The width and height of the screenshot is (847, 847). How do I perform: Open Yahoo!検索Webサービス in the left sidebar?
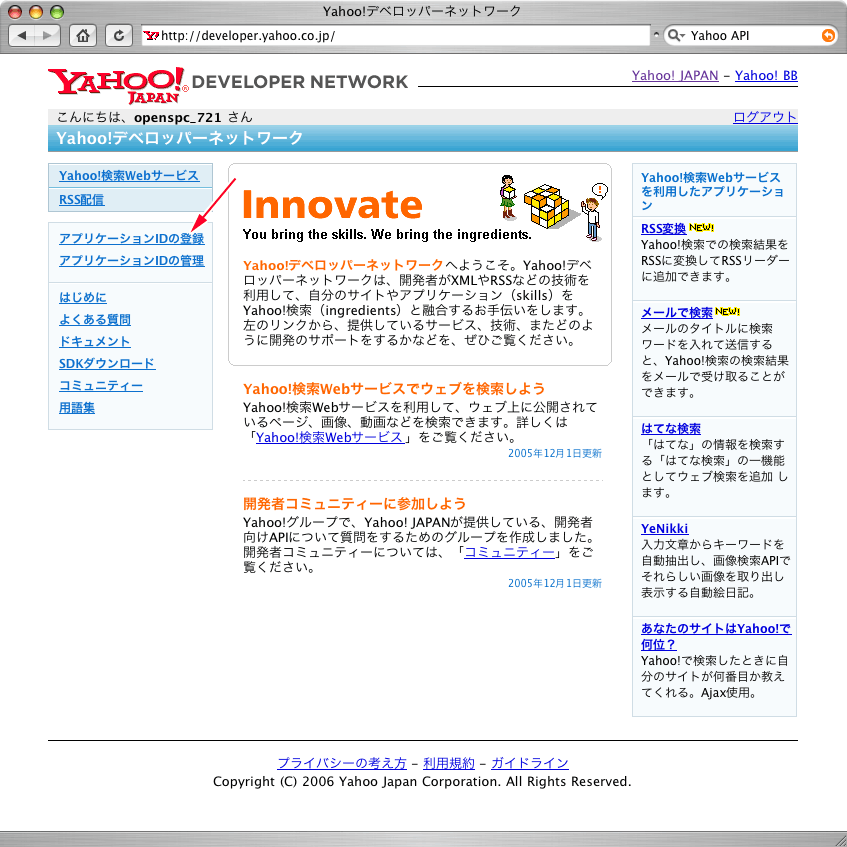coord(129,176)
